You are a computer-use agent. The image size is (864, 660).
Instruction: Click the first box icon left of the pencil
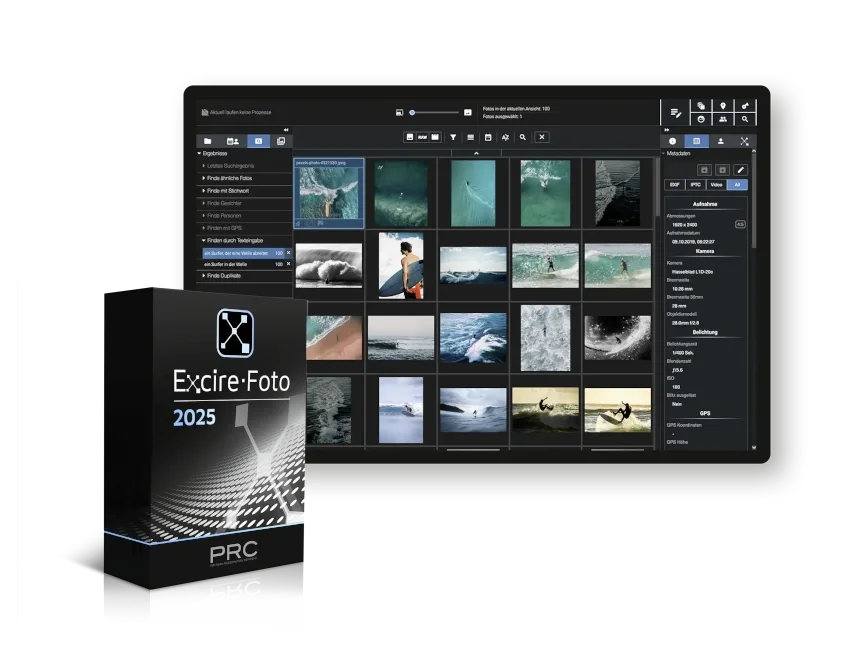click(704, 170)
